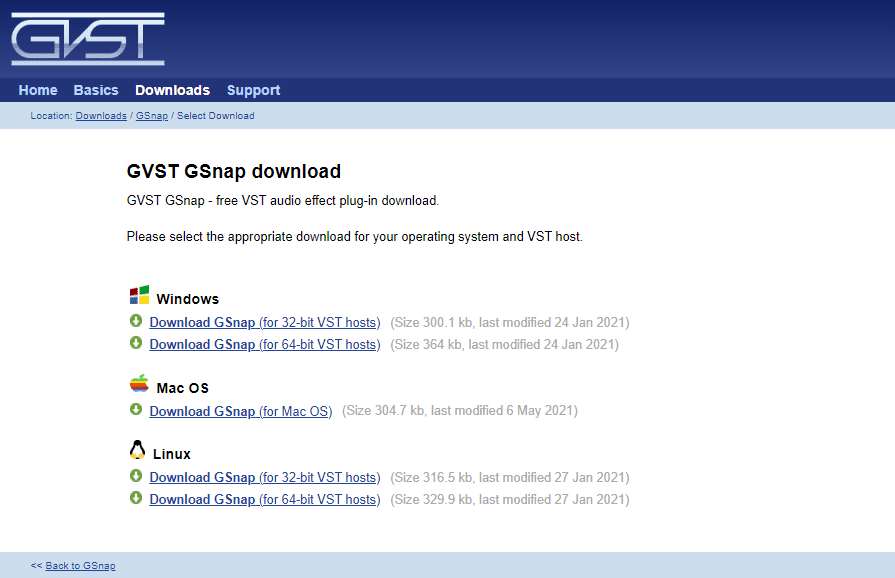Open the Basics menu item

96,90
